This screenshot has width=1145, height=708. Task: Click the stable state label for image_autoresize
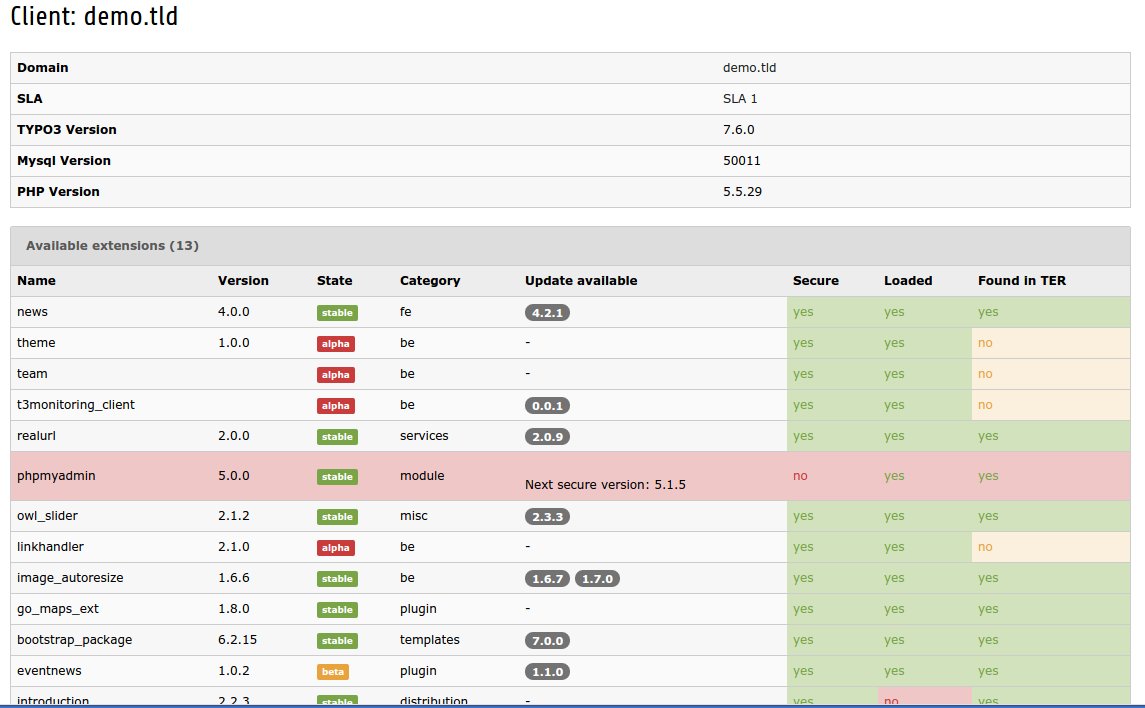(337, 579)
